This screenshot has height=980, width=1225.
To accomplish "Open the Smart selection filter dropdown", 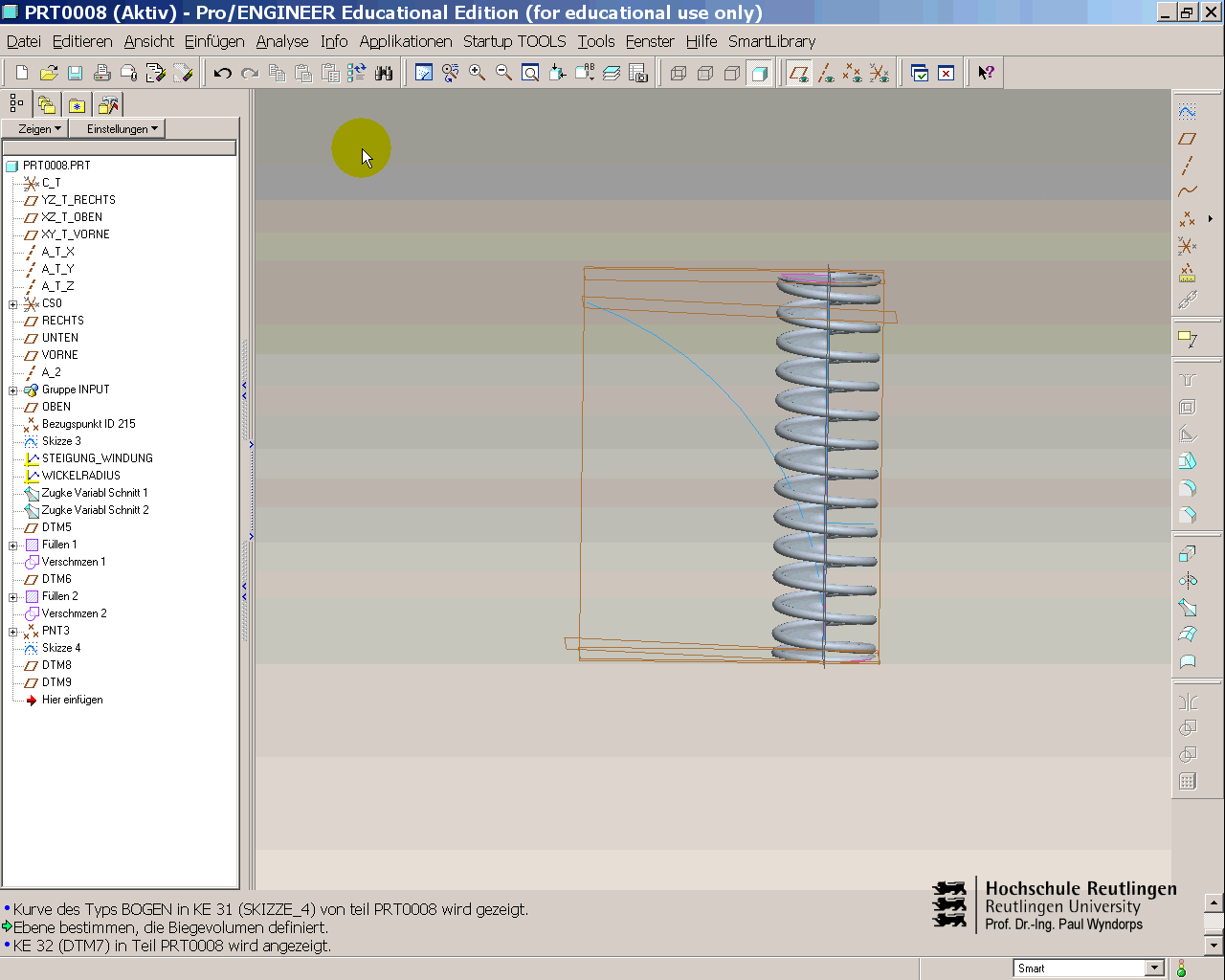I will (x=1154, y=968).
